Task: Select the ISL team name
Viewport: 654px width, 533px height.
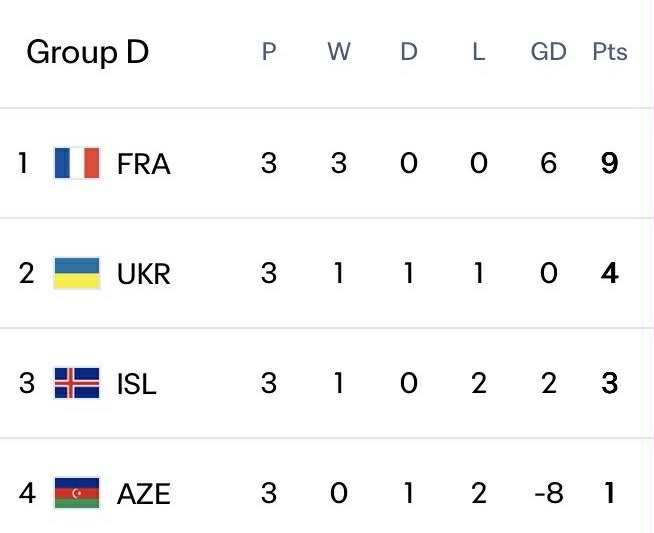Action: (x=137, y=384)
